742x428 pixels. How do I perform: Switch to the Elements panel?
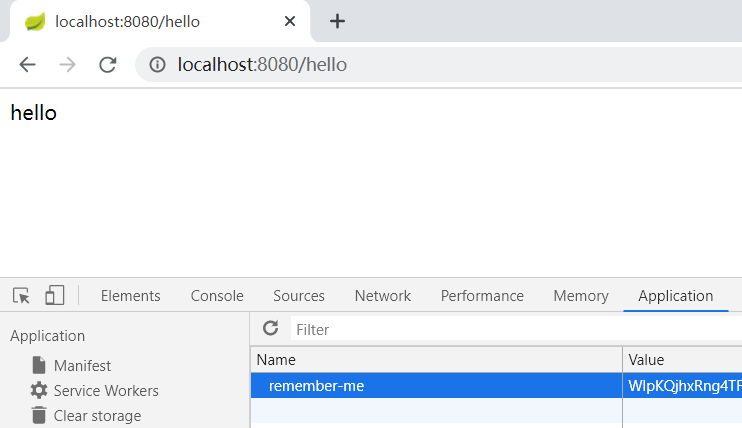[131, 296]
